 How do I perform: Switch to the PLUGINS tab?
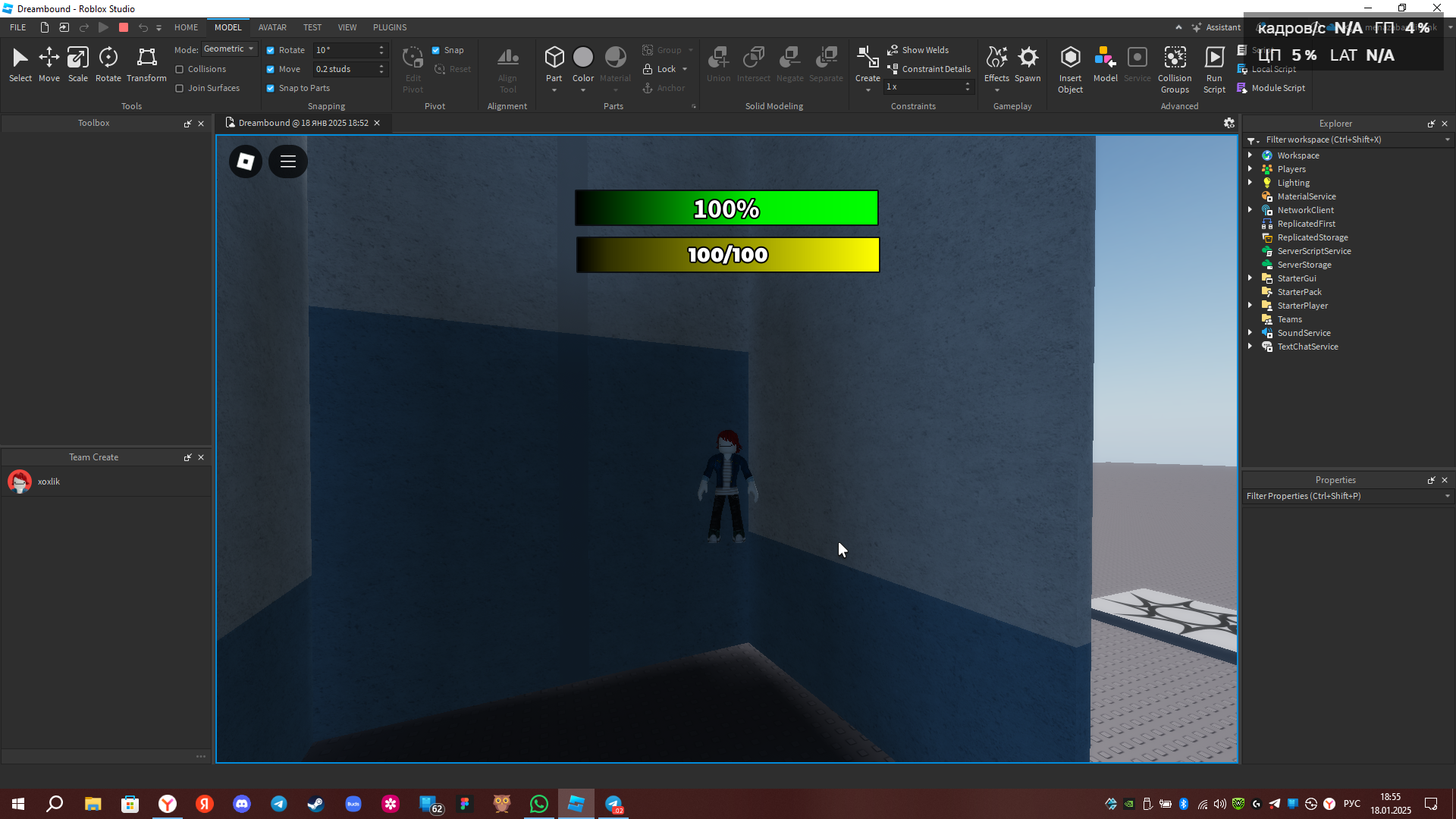click(390, 27)
